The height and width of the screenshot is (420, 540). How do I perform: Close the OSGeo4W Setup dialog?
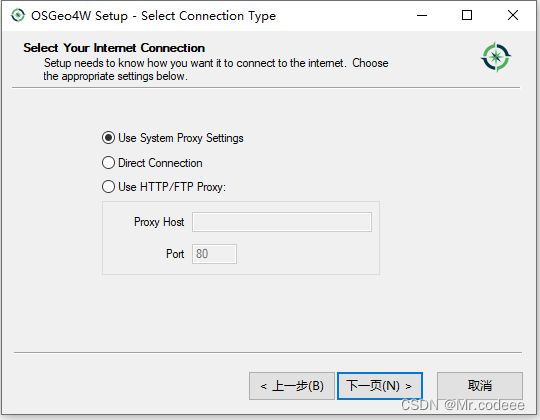point(513,15)
